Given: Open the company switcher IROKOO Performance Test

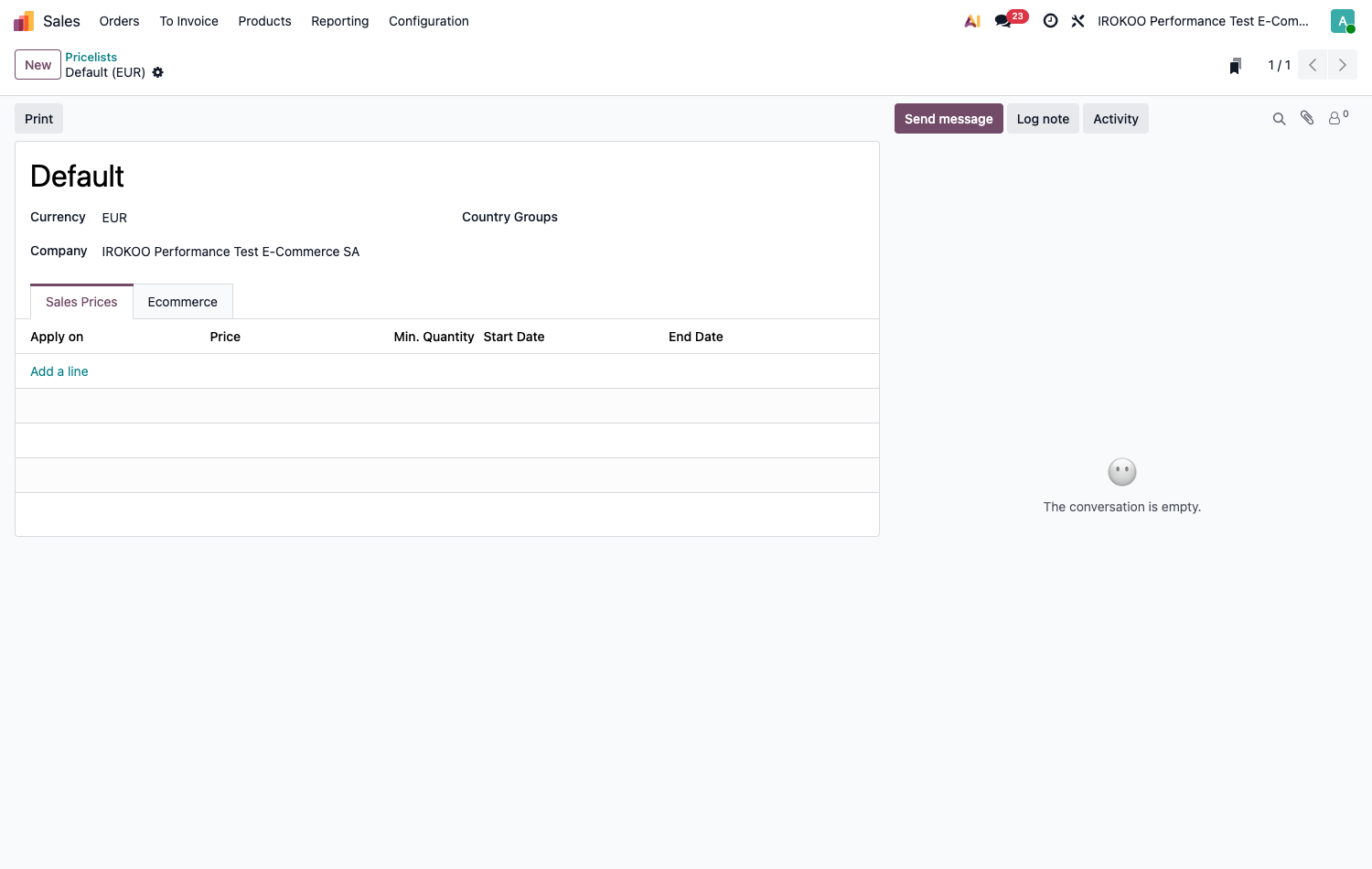Looking at the screenshot, I should (x=1203, y=21).
